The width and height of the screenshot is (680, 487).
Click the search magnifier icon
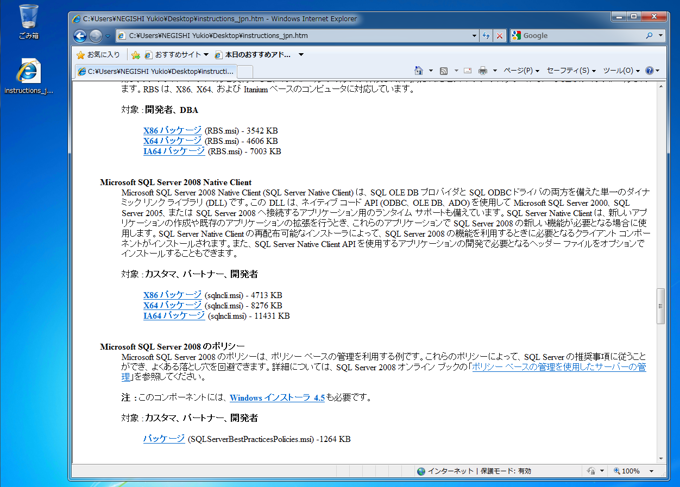(649, 36)
